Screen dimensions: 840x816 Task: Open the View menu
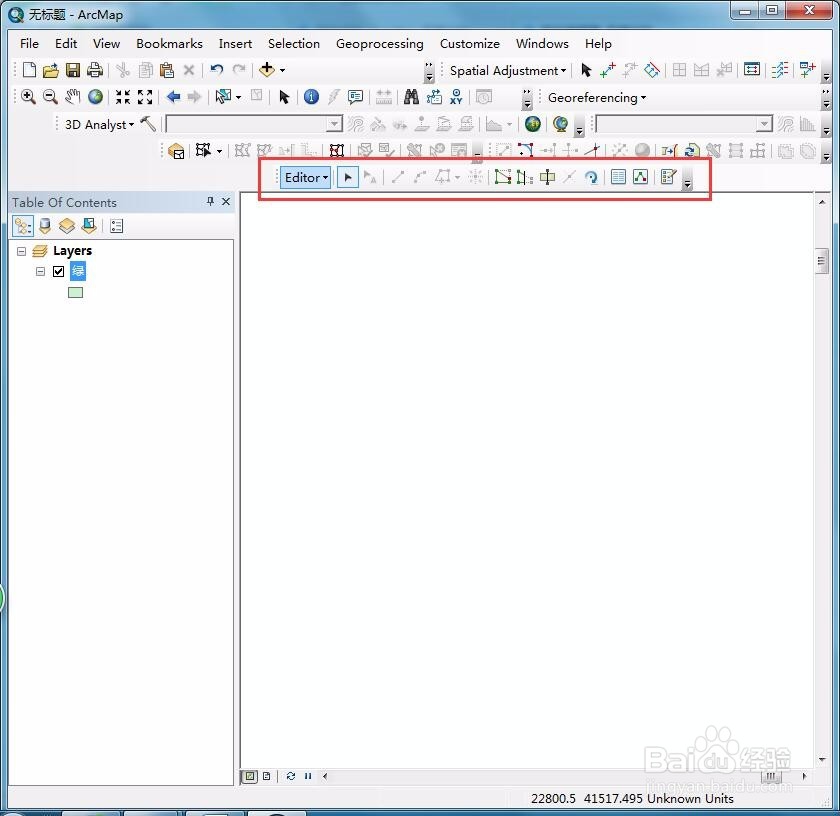coord(106,43)
